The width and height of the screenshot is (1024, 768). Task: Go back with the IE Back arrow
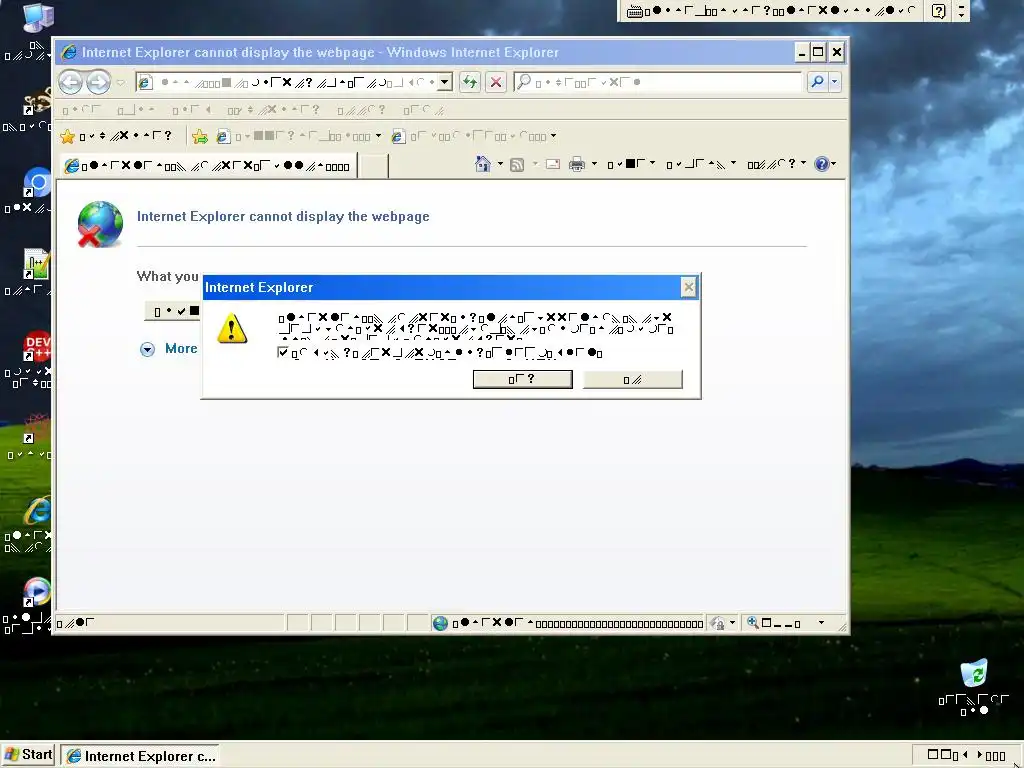[x=71, y=82]
